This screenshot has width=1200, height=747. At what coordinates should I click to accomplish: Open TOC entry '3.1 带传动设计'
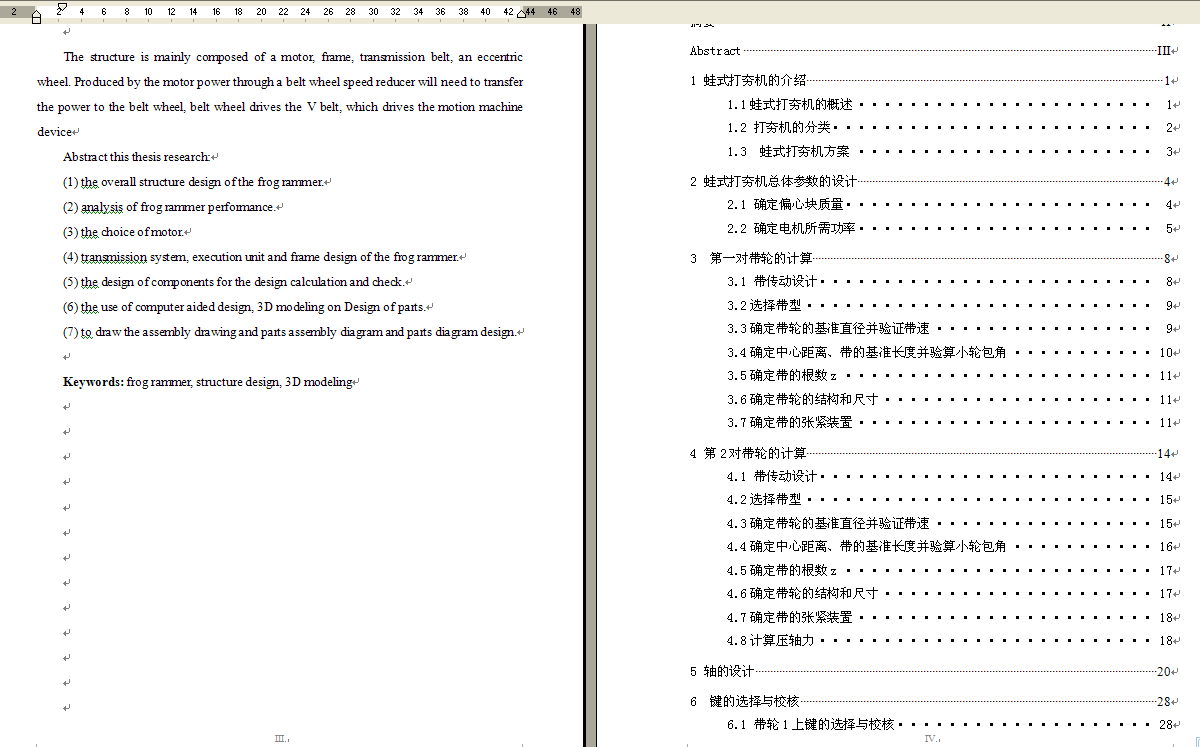pyautogui.click(x=952, y=282)
